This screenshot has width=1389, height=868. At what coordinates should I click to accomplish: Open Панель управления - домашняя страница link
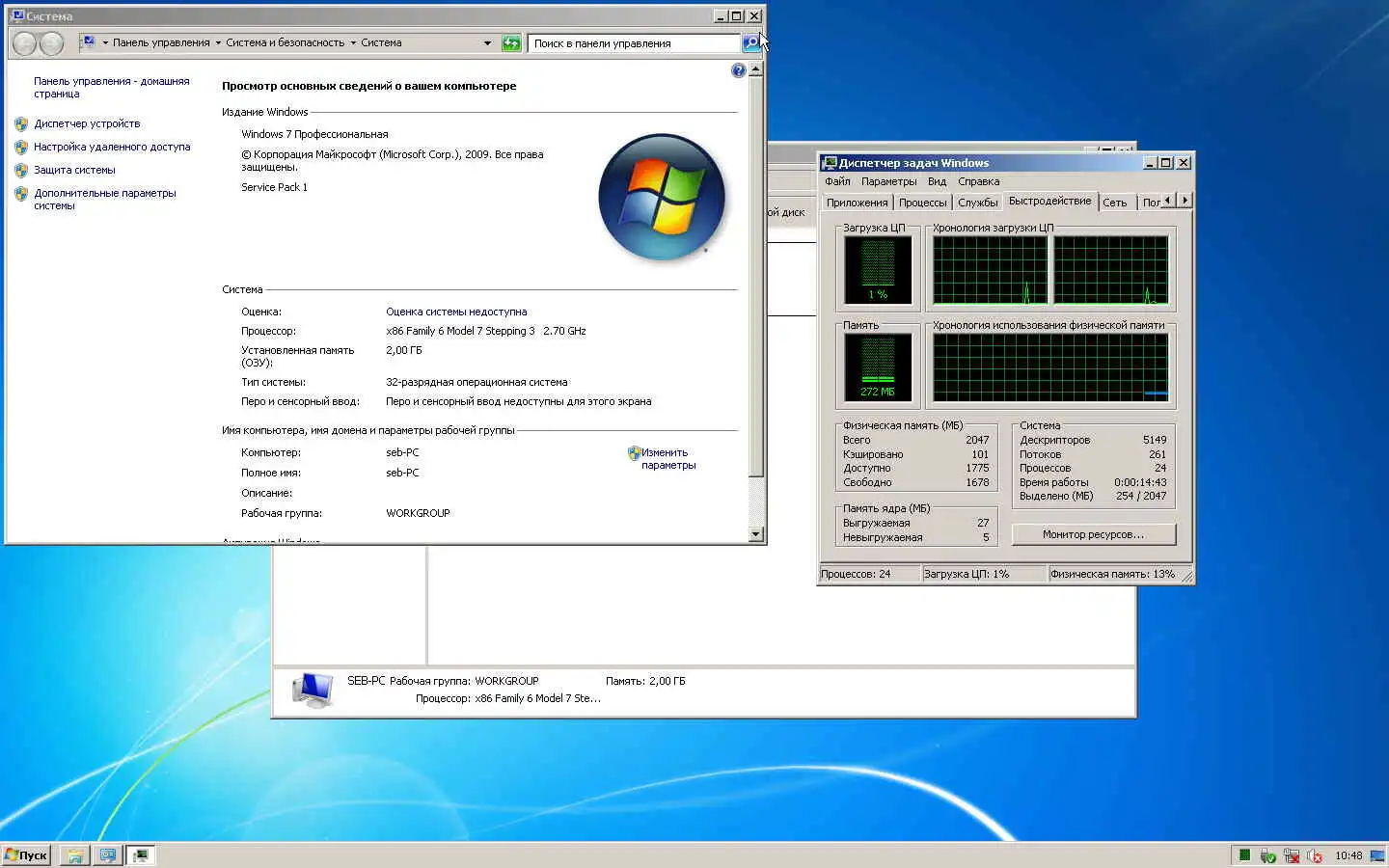(112, 88)
